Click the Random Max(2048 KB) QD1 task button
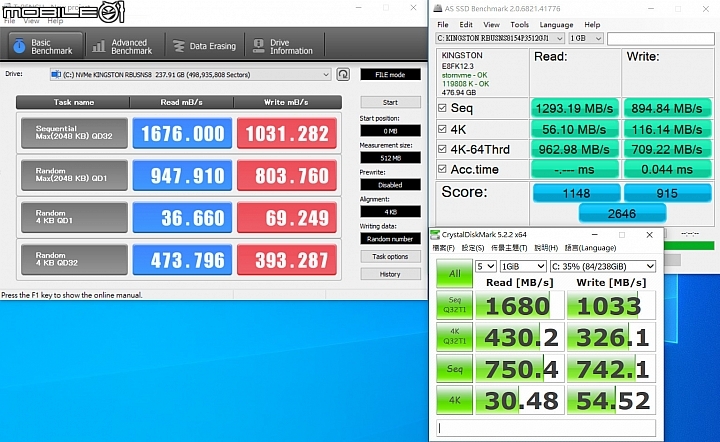This screenshot has height=442, width=720. click(74, 174)
